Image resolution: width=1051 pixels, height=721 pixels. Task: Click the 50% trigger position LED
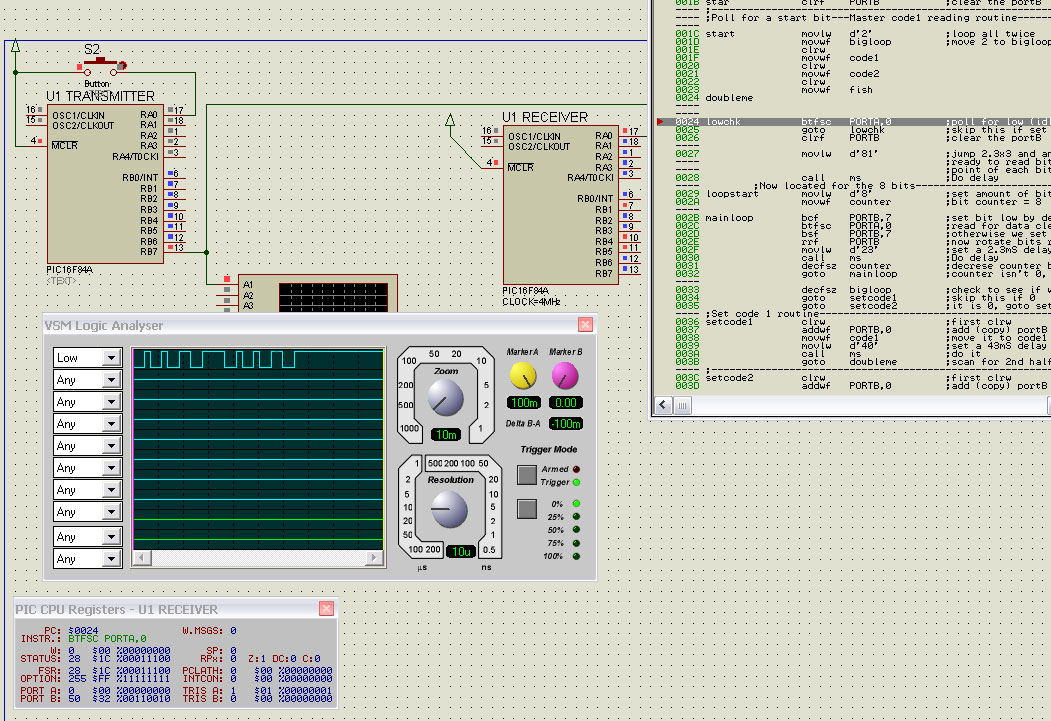click(576, 529)
